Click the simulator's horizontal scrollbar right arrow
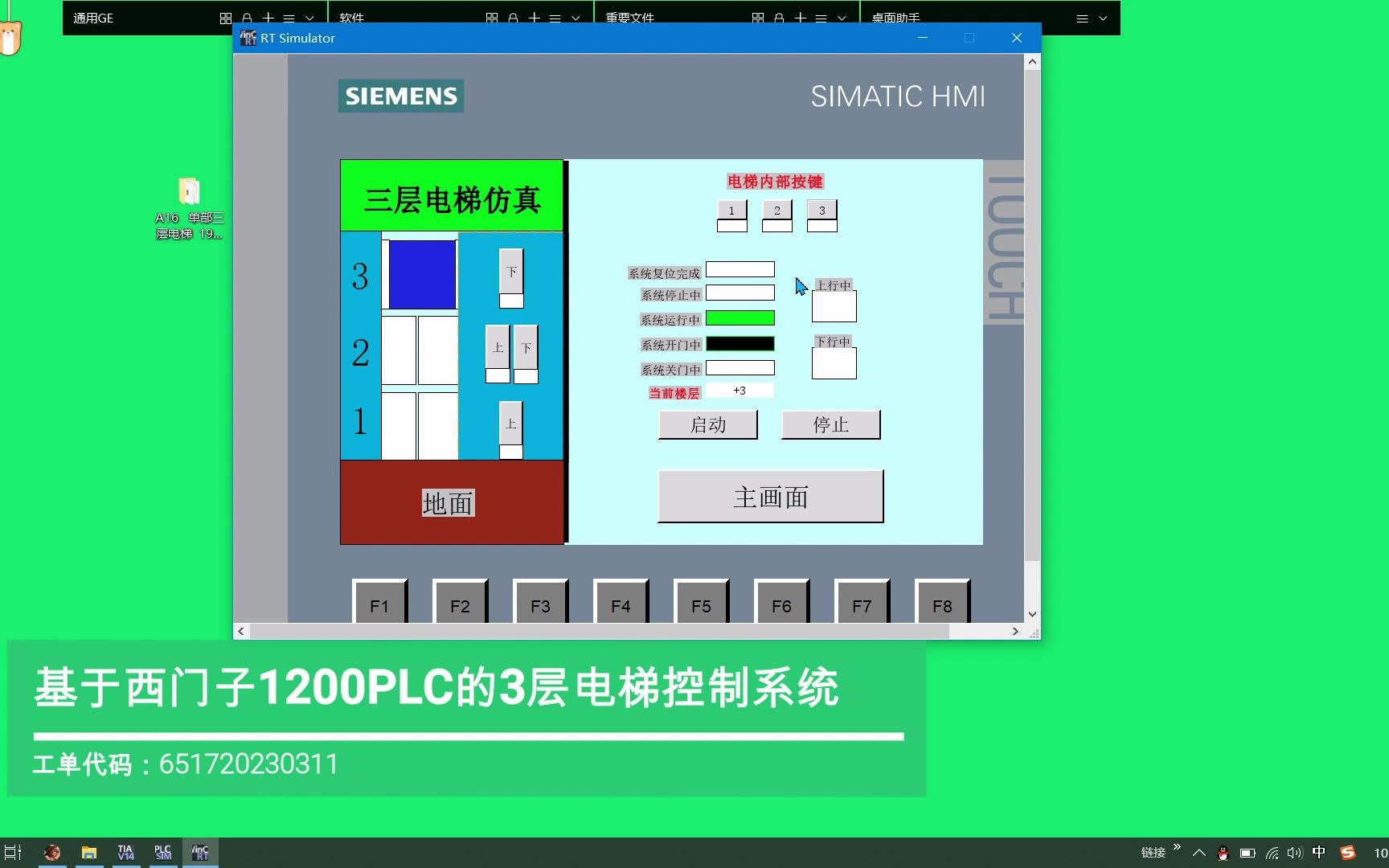Image resolution: width=1389 pixels, height=868 pixels. (1016, 632)
